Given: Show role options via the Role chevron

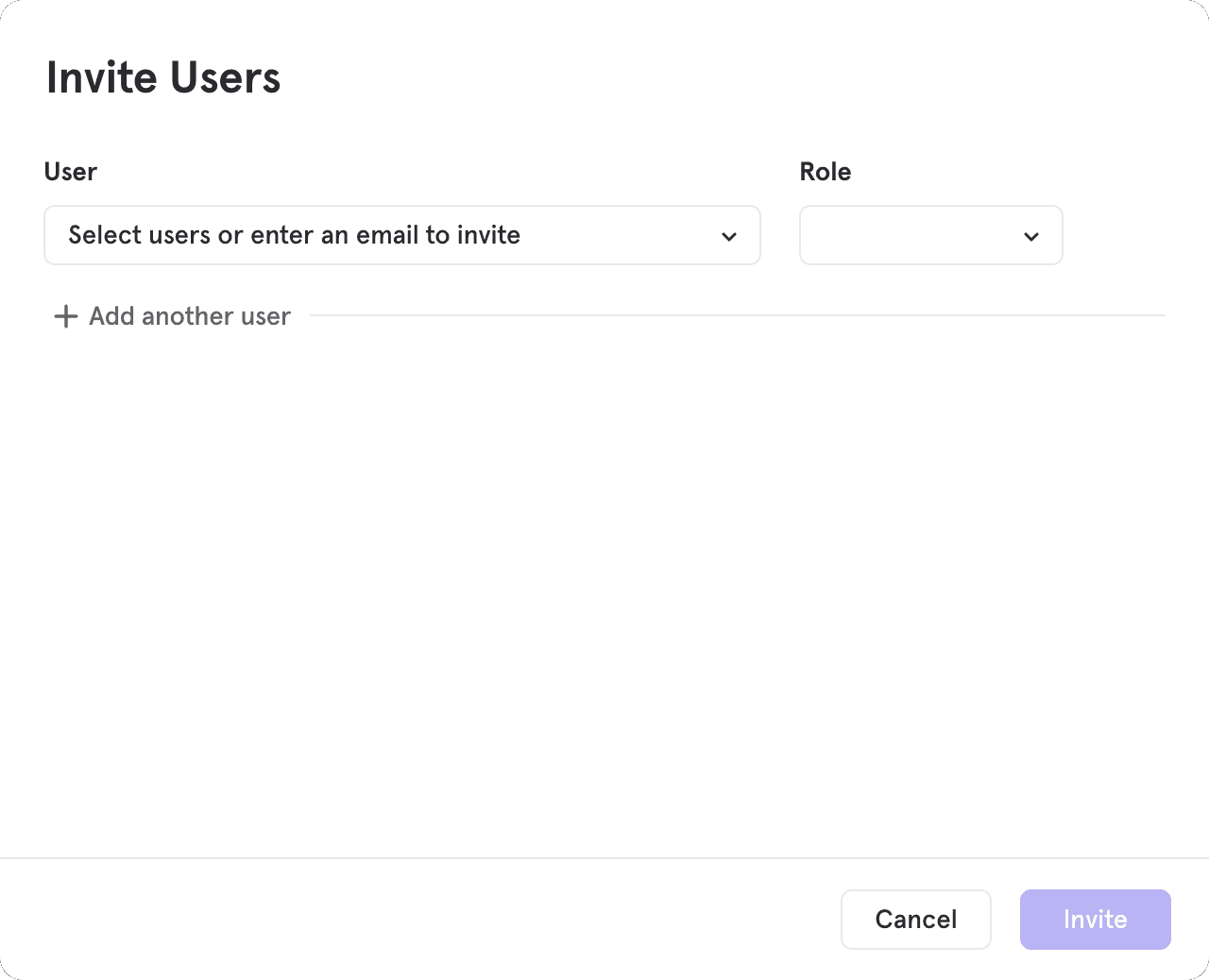Looking at the screenshot, I should [1030, 236].
